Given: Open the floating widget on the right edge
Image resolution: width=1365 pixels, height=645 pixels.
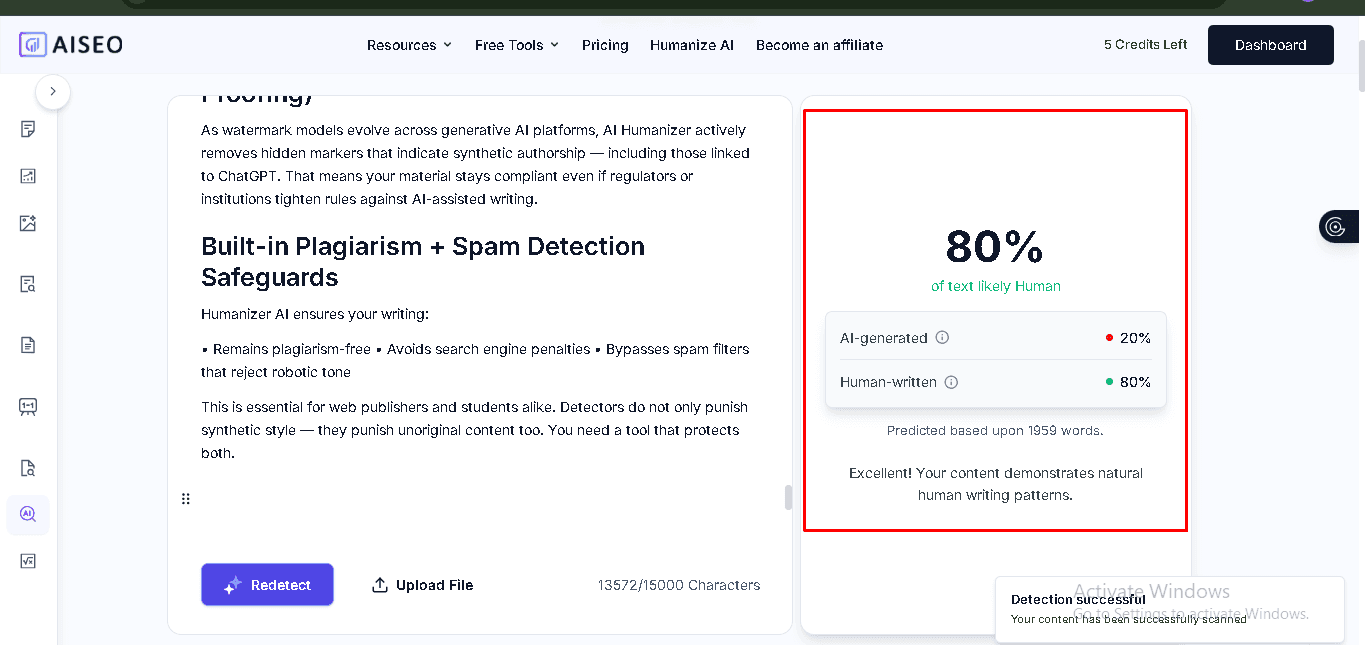Looking at the screenshot, I should coord(1338,226).
